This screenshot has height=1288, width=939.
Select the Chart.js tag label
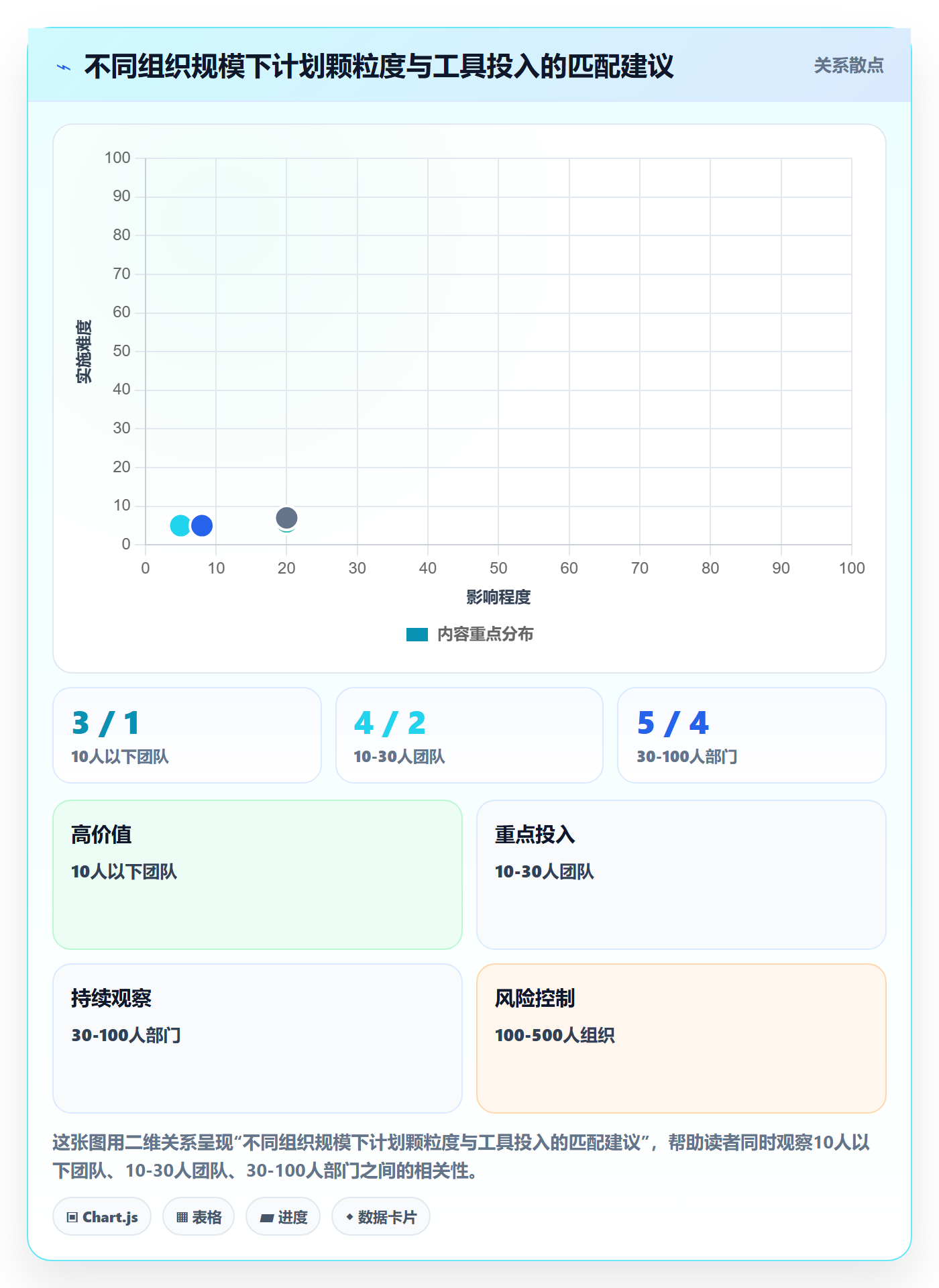[x=110, y=1218]
